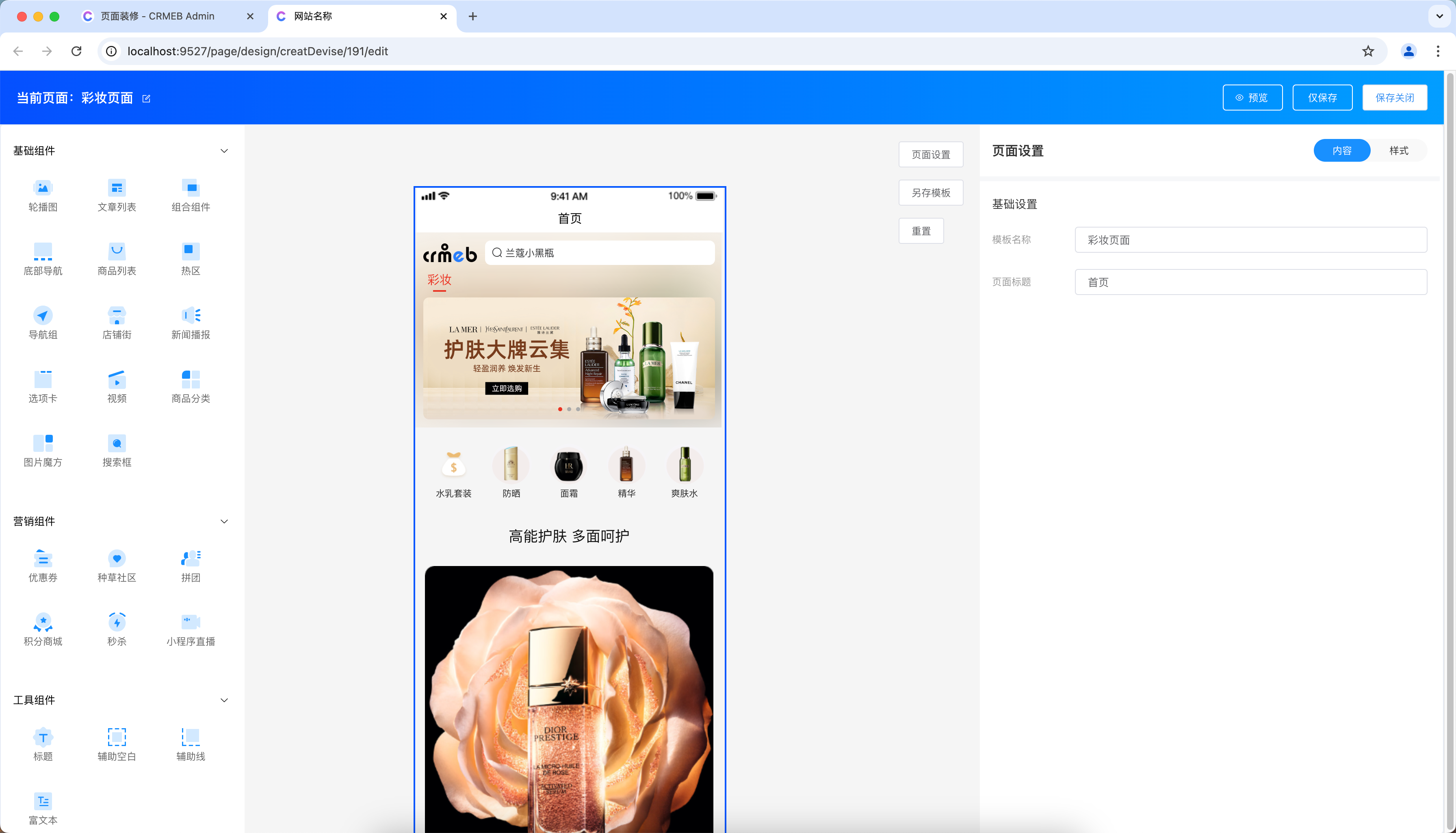Collapse the 工具组件 section
The width and height of the screenshot is (1456, 833).
pyautogui.click(x=224, y=700)
